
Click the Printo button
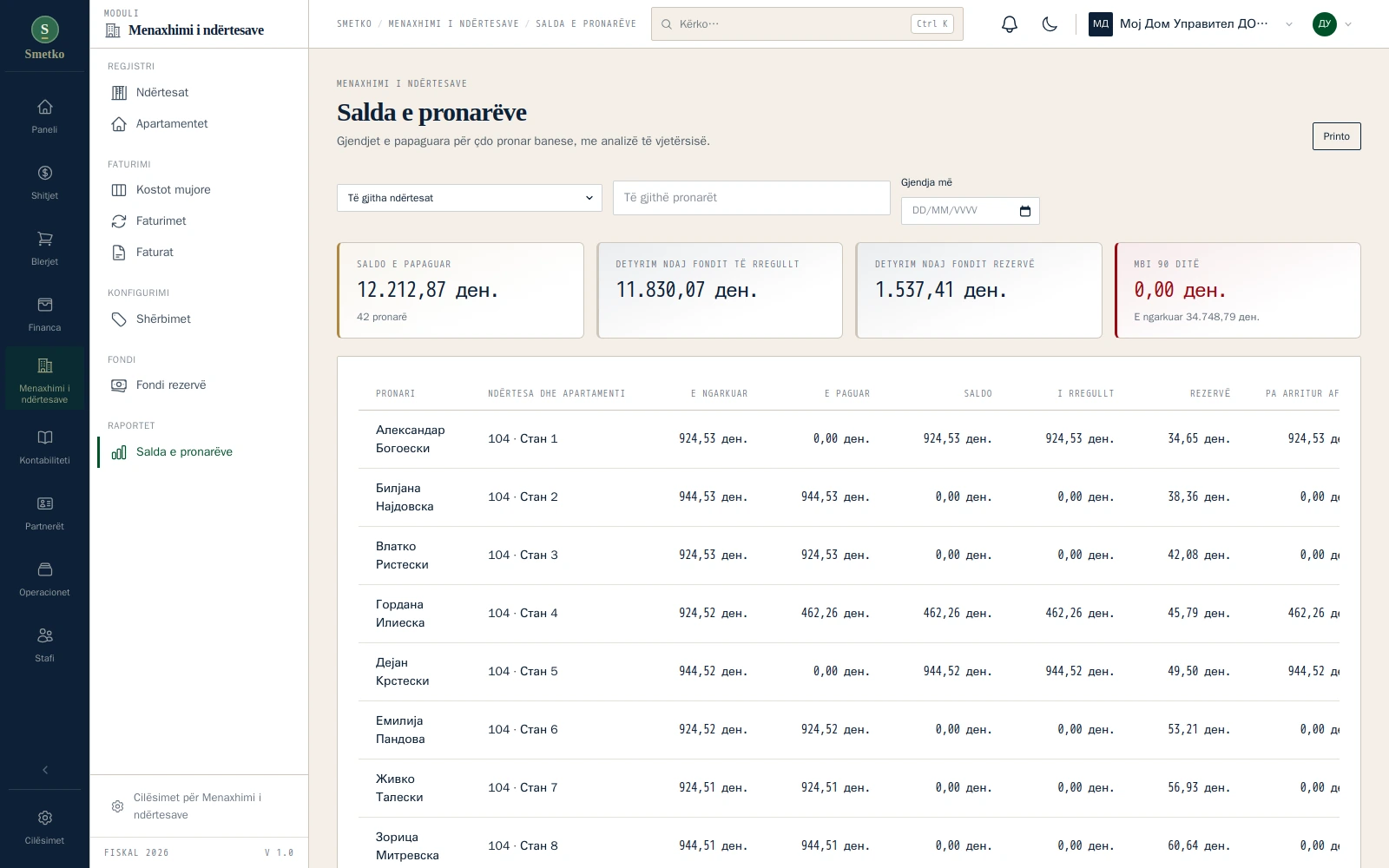pos(1336,136)
